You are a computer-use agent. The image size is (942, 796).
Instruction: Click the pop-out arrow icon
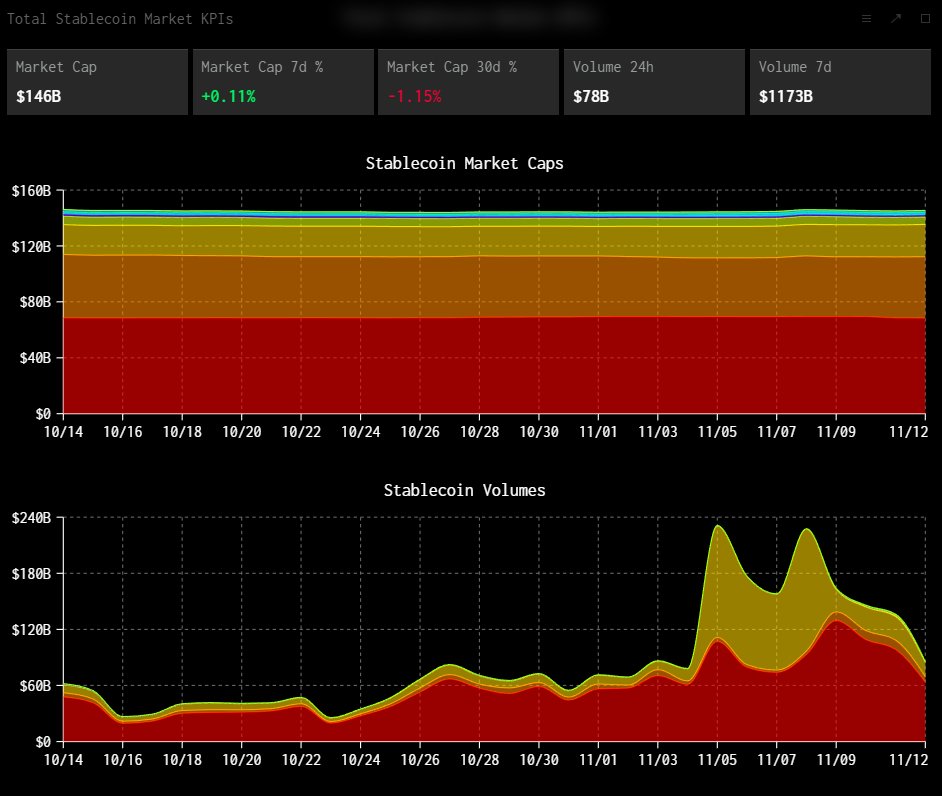click(896, 19)
